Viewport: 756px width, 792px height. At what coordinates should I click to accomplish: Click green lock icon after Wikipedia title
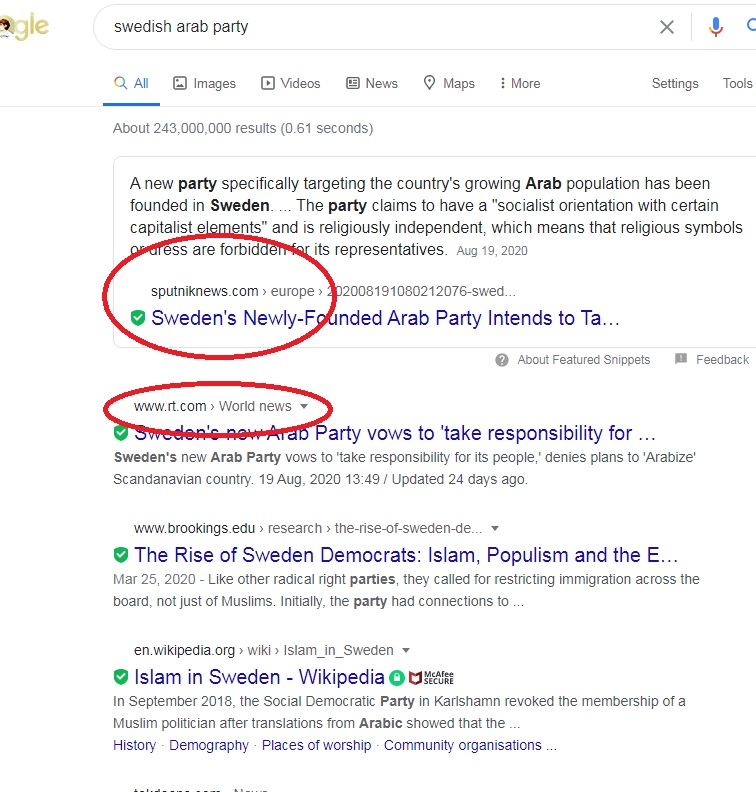(x=397, y=678)
